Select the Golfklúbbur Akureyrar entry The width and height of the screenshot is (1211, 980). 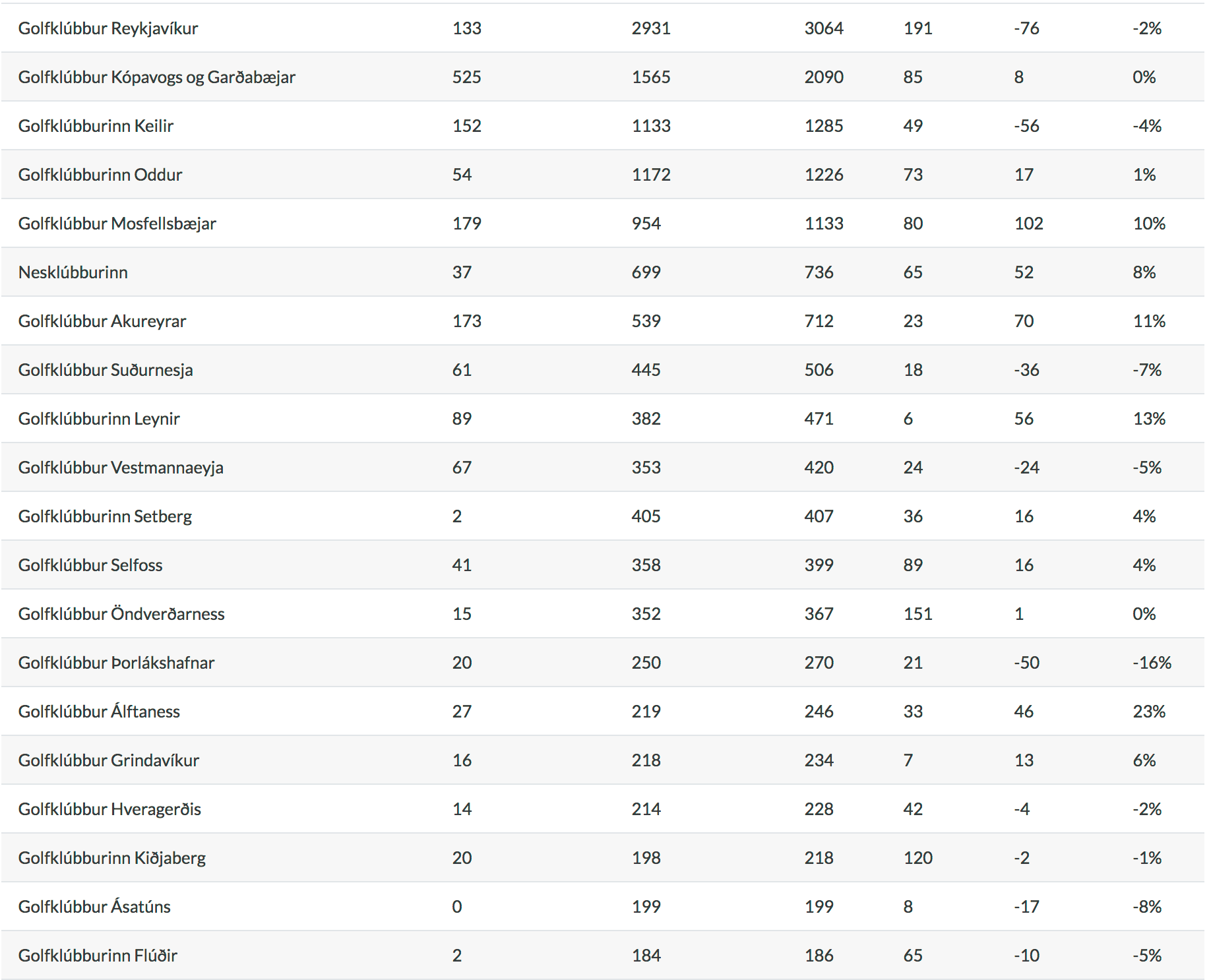[102, 321]
